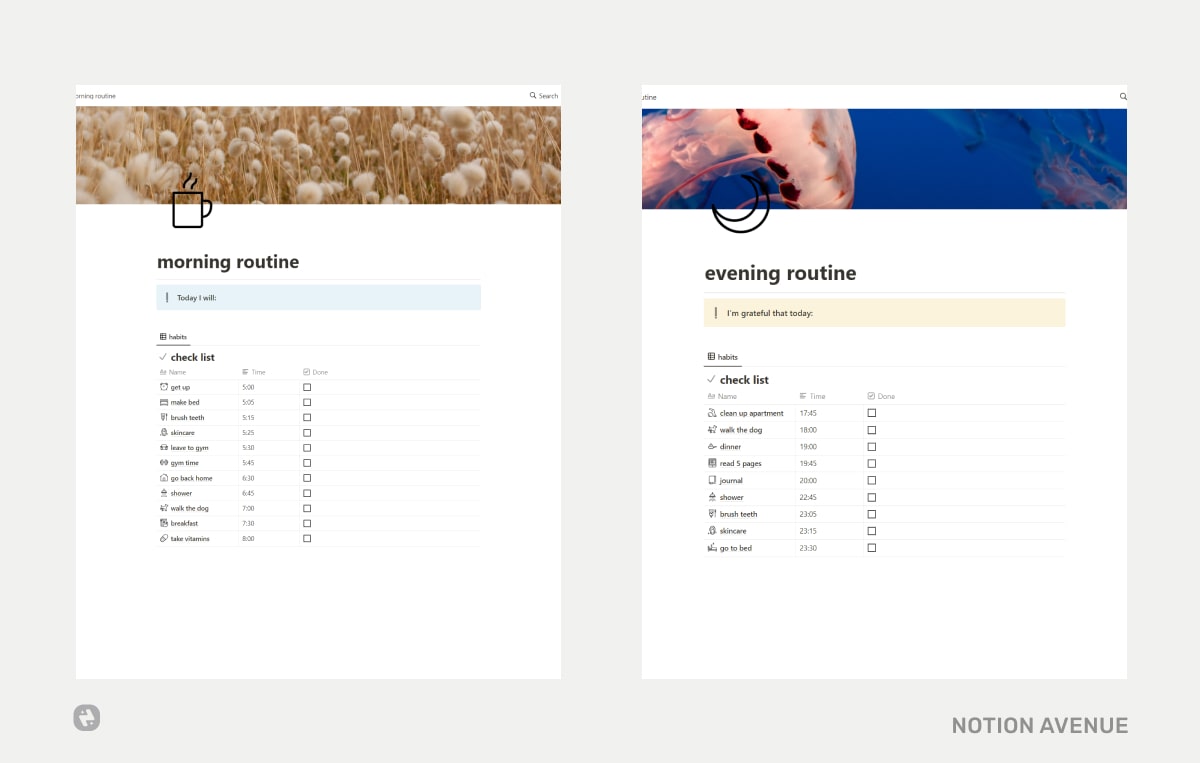Viewport: 1200px width, 763px height.
Task: Click the toothbrush icon next to brush teeth
Action: coord(164,417)
